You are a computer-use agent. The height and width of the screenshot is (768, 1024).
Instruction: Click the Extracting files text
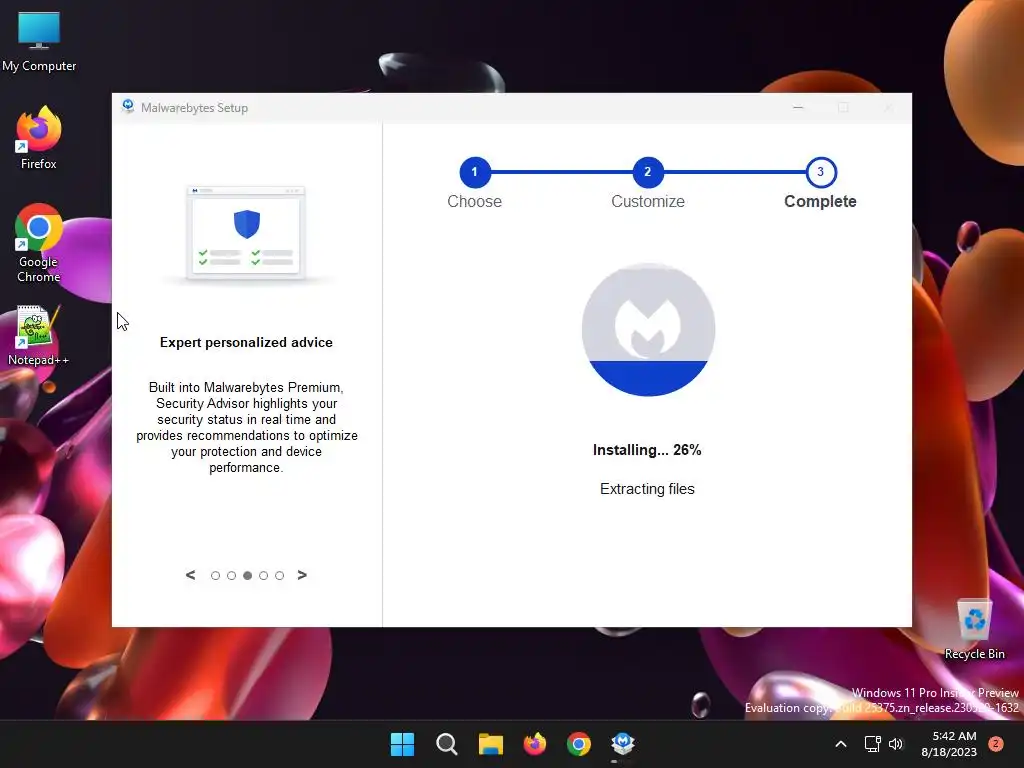click(x=647, y=488)
